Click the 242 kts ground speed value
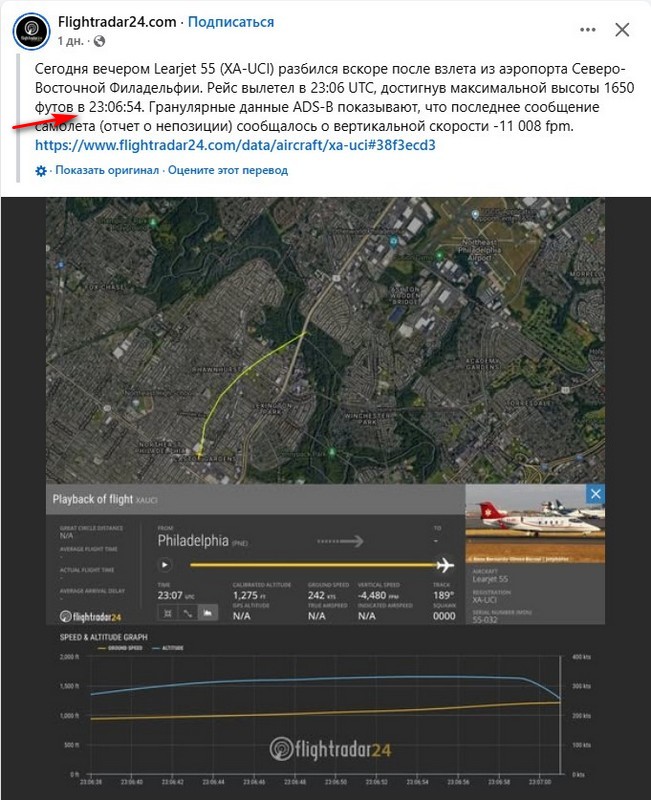651x800 pixels. click(322, 595)
